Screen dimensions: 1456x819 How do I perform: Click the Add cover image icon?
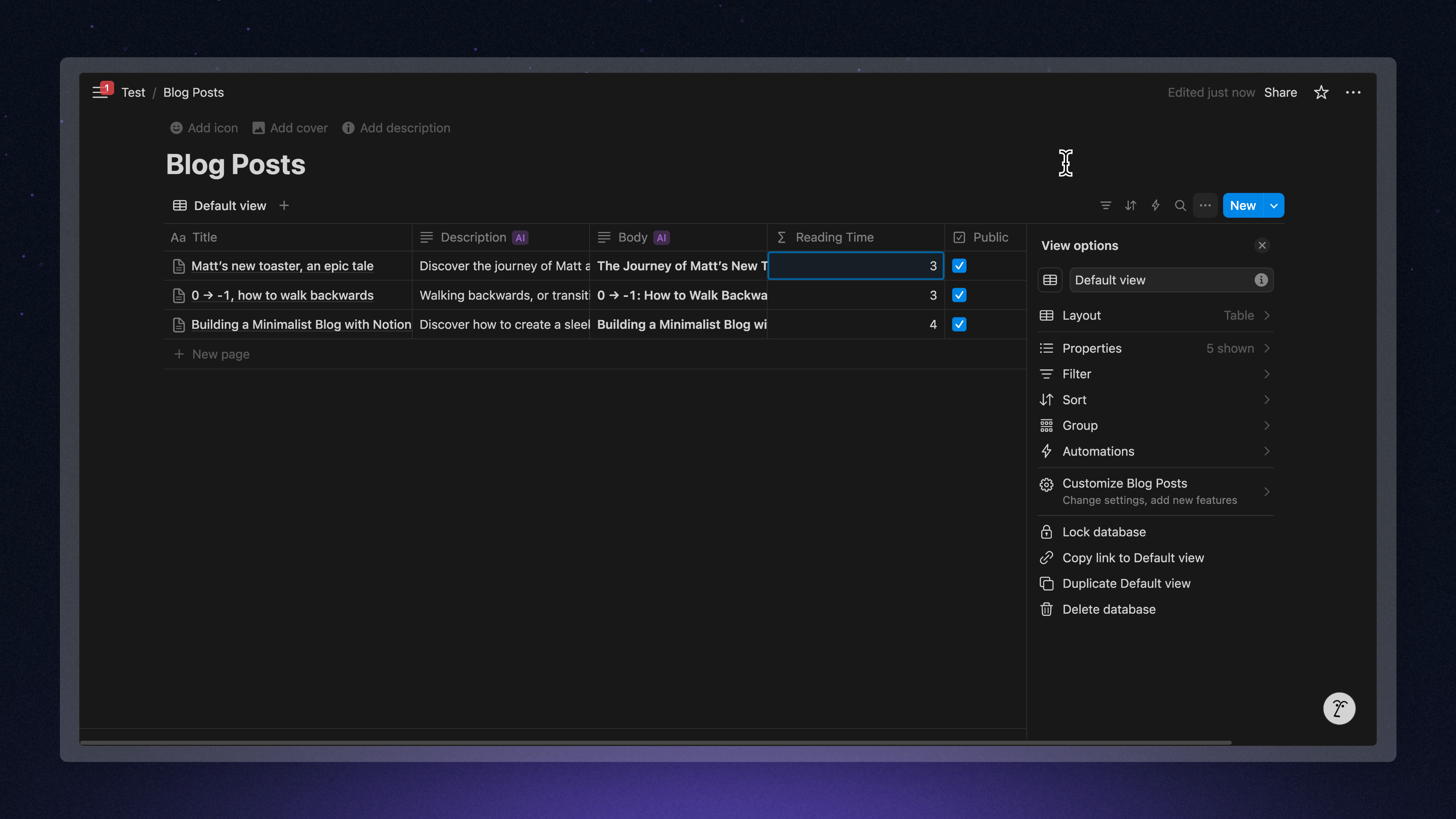click(x=258, y=128)
